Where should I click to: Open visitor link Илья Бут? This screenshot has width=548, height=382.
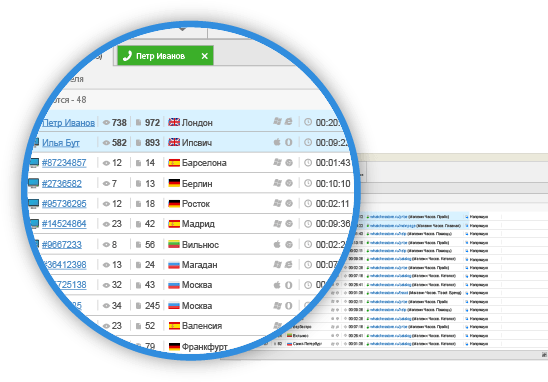pyautogui.click(x=61, y=143)
